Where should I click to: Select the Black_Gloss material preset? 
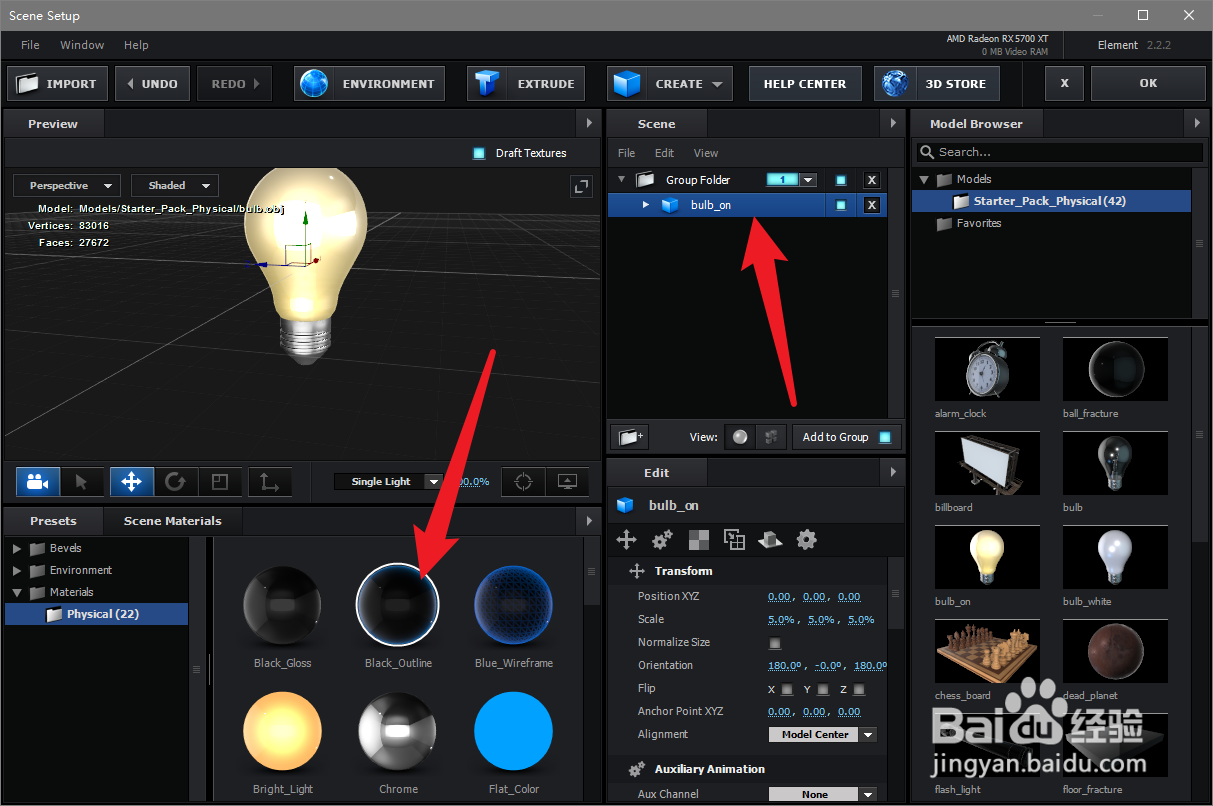(x=282, y=605)
